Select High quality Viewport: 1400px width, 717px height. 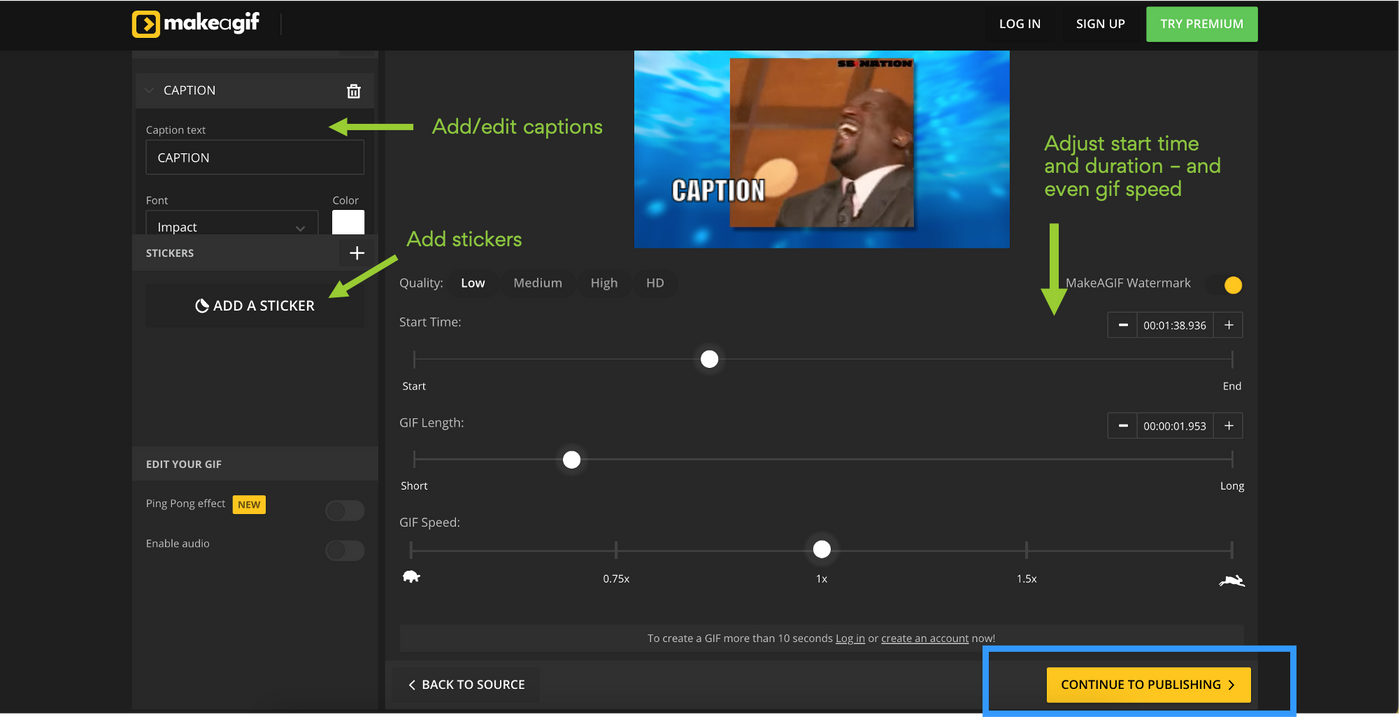(604, 283)
